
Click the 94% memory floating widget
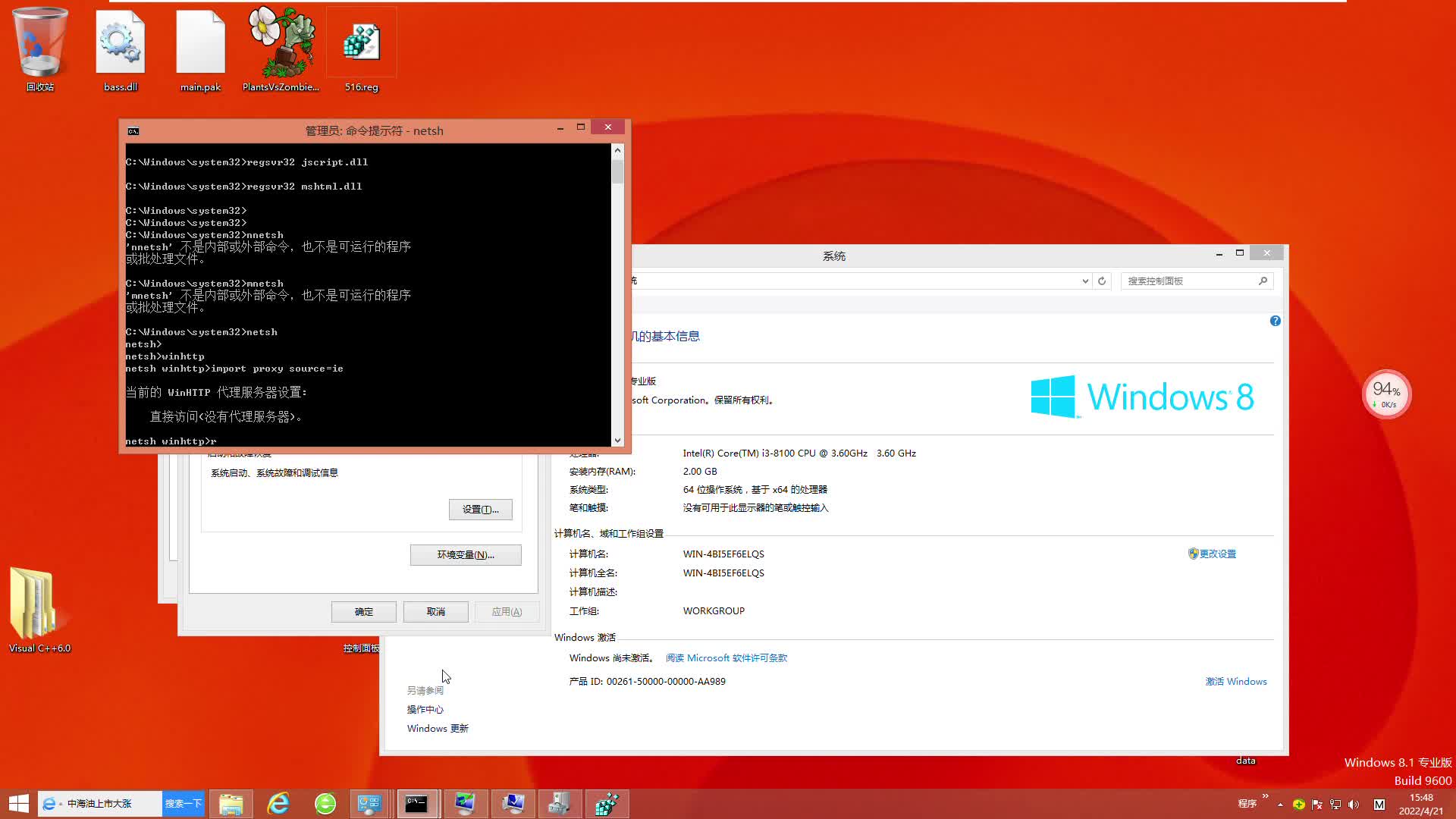click(x=1387, y=394)
